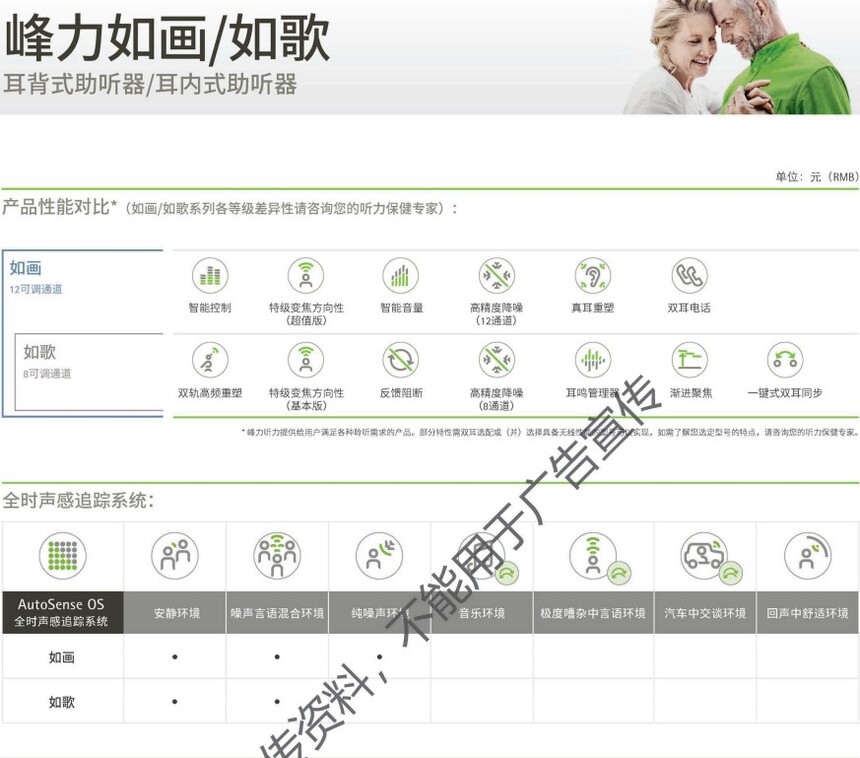This screenshot has width=860, height=758.
Task: Click the 极度嘈杂中言语环境 column header
Action: pos(593,612)
